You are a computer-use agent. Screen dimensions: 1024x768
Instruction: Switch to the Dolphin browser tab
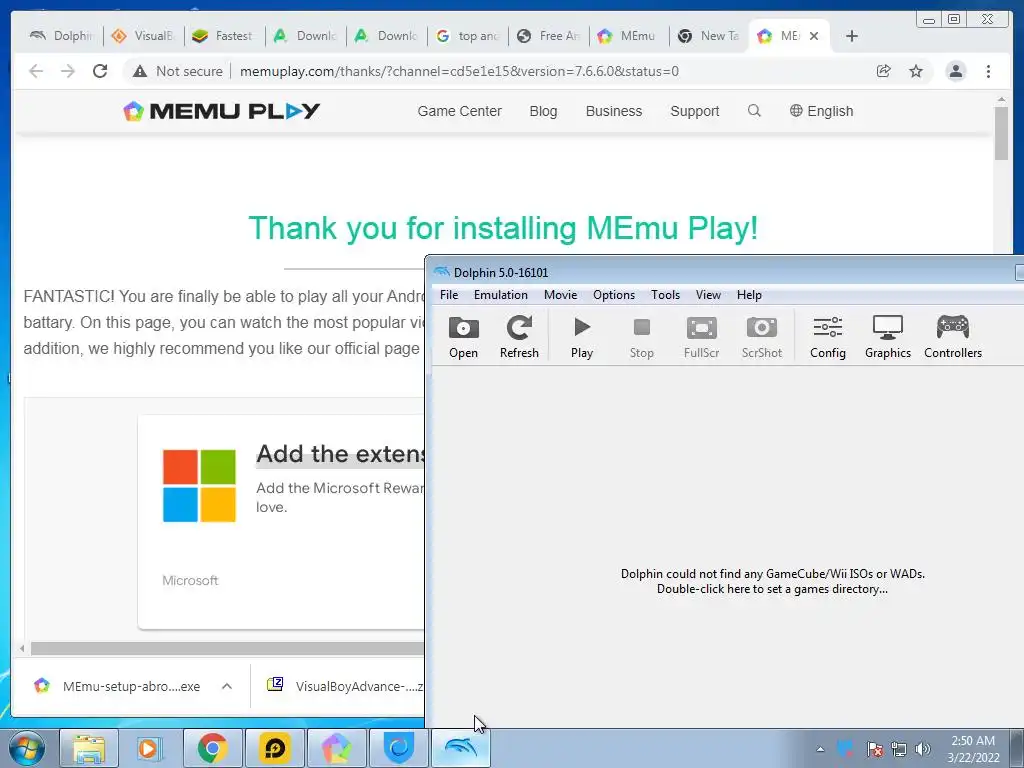[63, 36]
